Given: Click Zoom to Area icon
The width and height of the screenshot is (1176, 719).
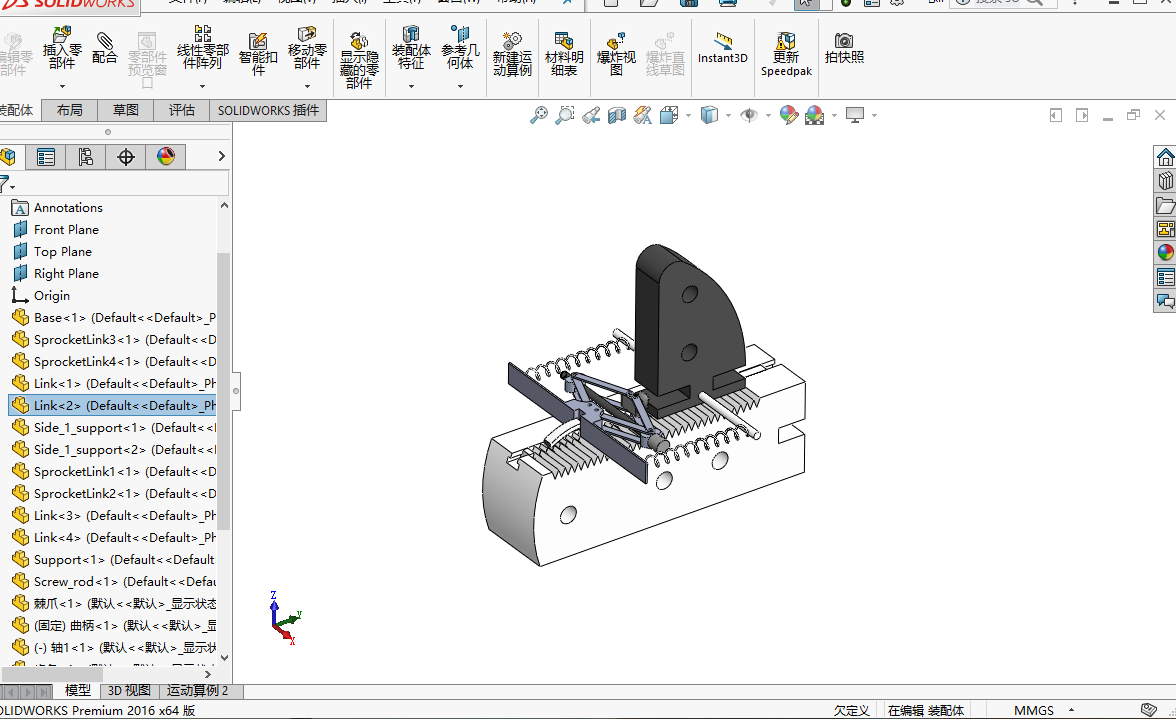Looking at the screenshot, I should (564, 115).
